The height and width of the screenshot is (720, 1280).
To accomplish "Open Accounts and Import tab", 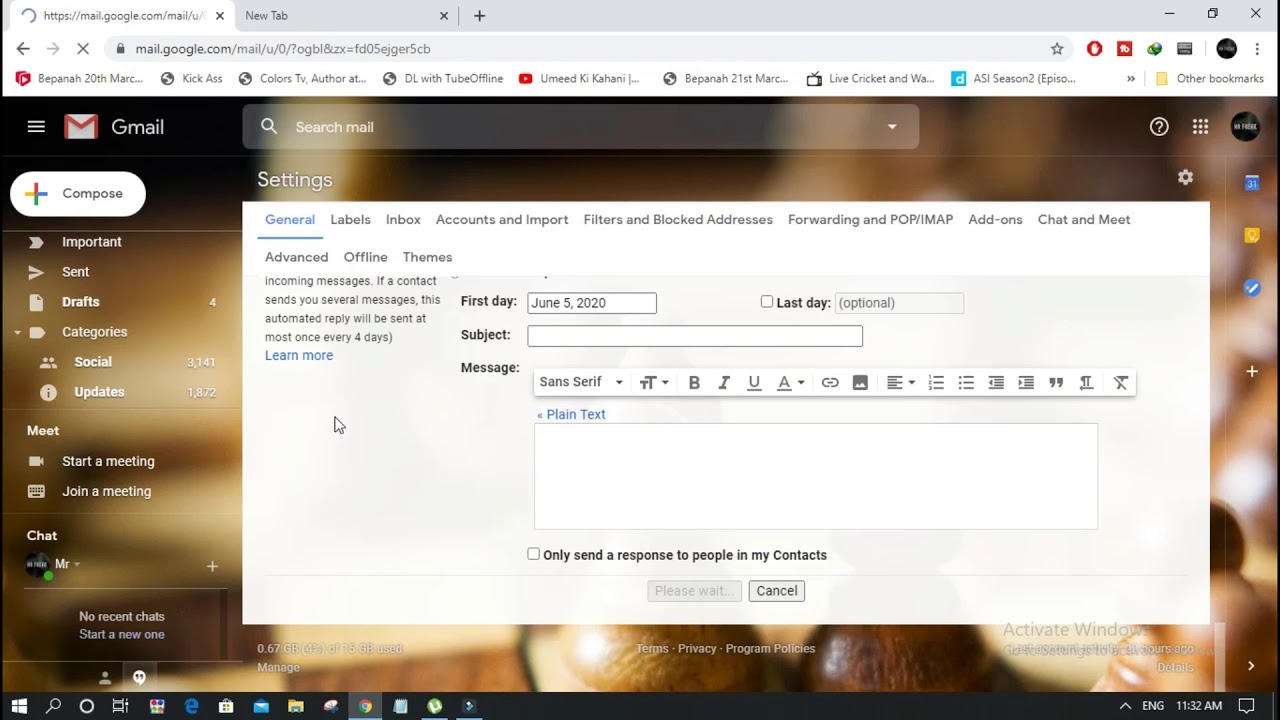I will click(502, 219).
